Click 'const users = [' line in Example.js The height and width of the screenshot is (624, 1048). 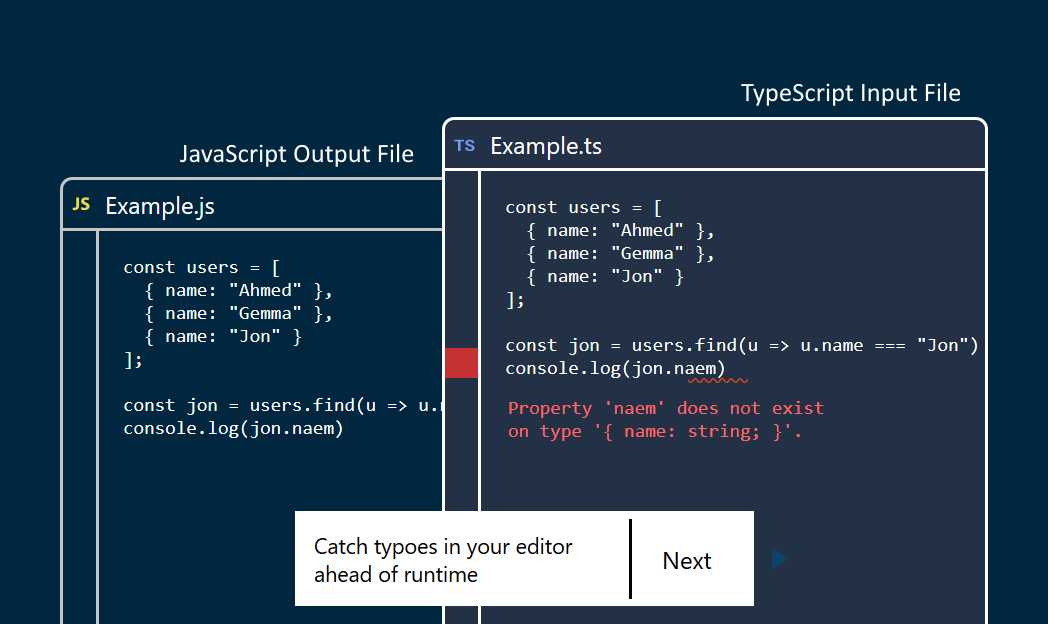click(202, 268)
